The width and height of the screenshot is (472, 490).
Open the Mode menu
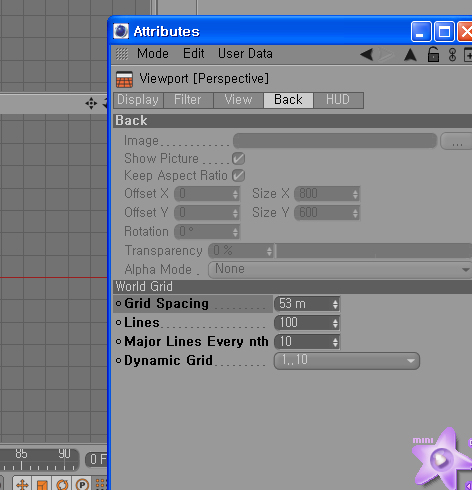point(153,54)
